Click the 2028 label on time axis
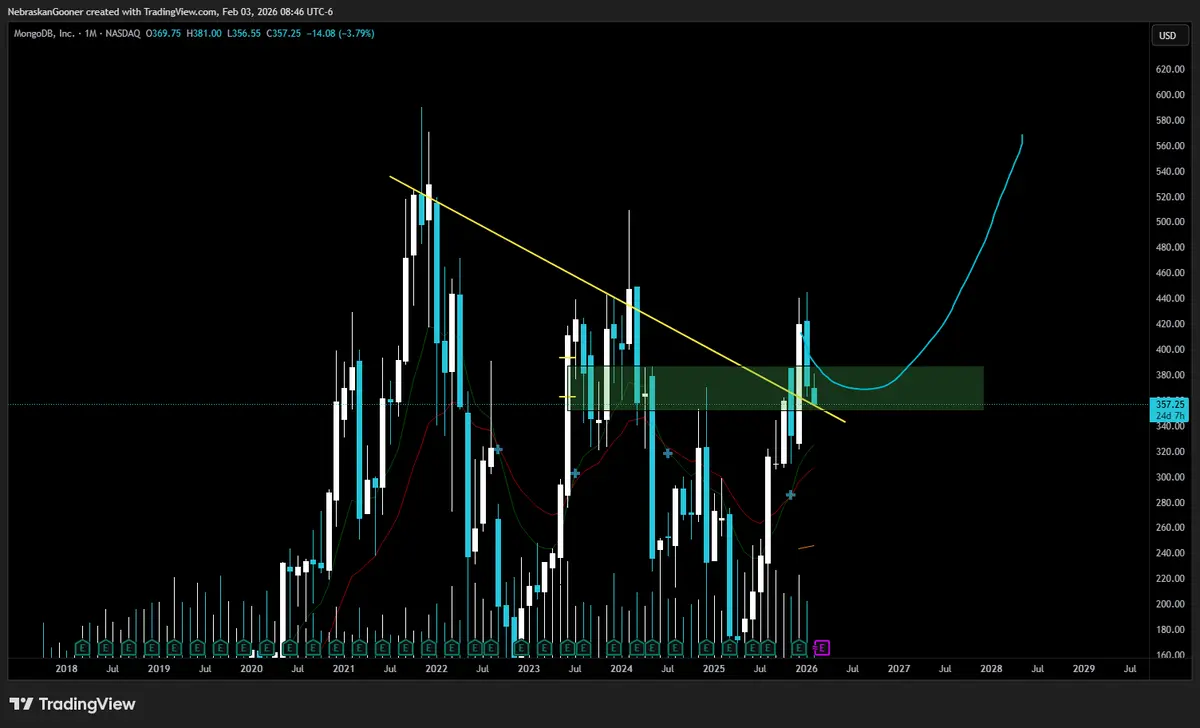 pyautogui.click(x=991, y=668)
